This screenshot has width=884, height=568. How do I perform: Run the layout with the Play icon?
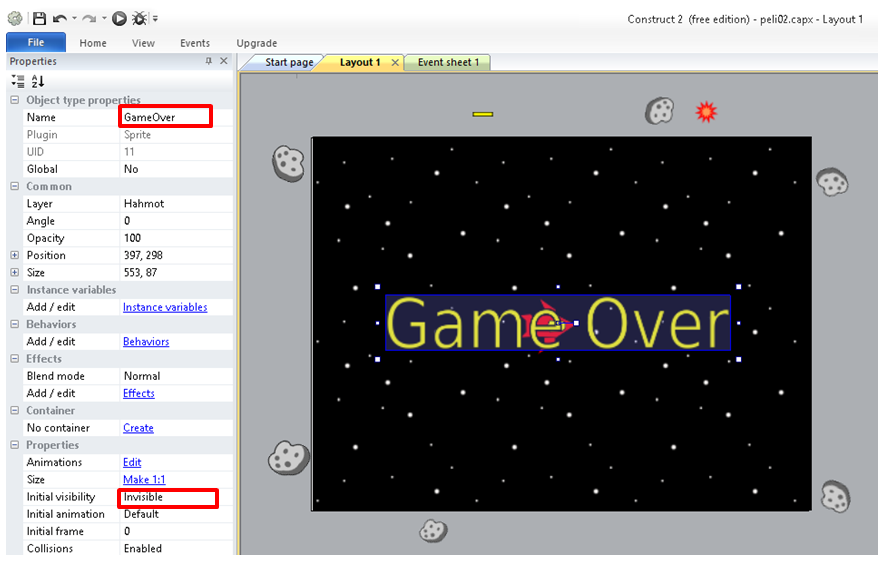[119, 18]
